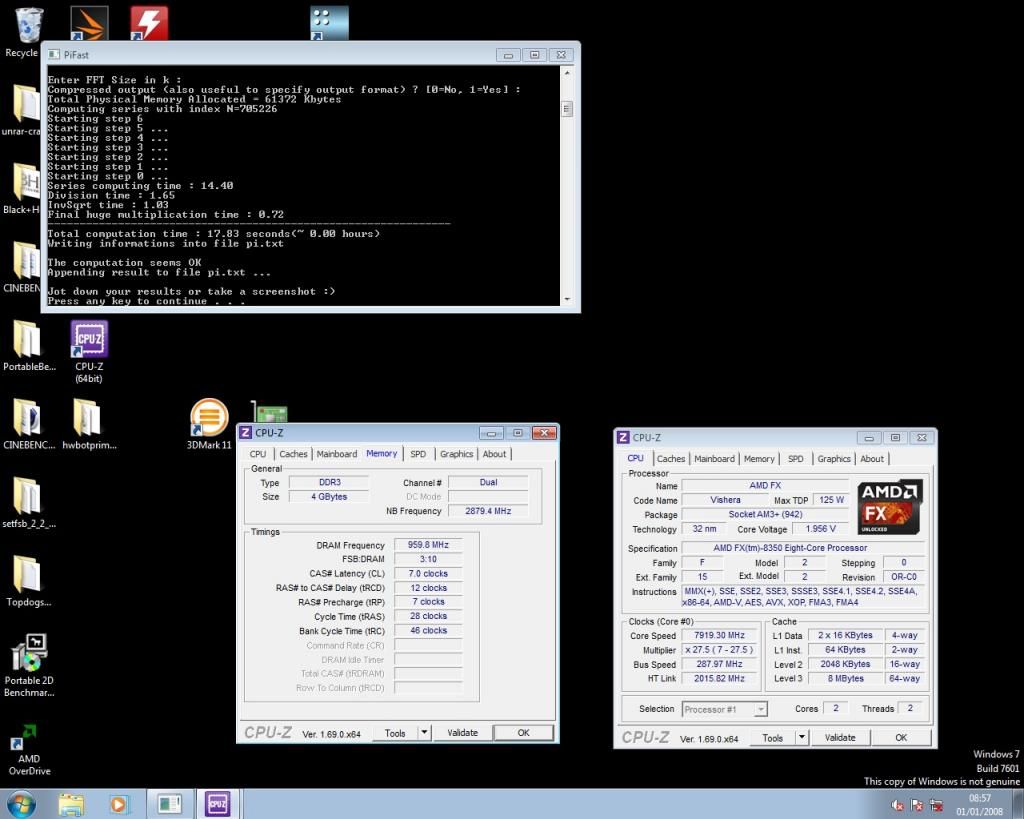
Task: Click the muted volume tray icon
Action: tap(898, 805)
